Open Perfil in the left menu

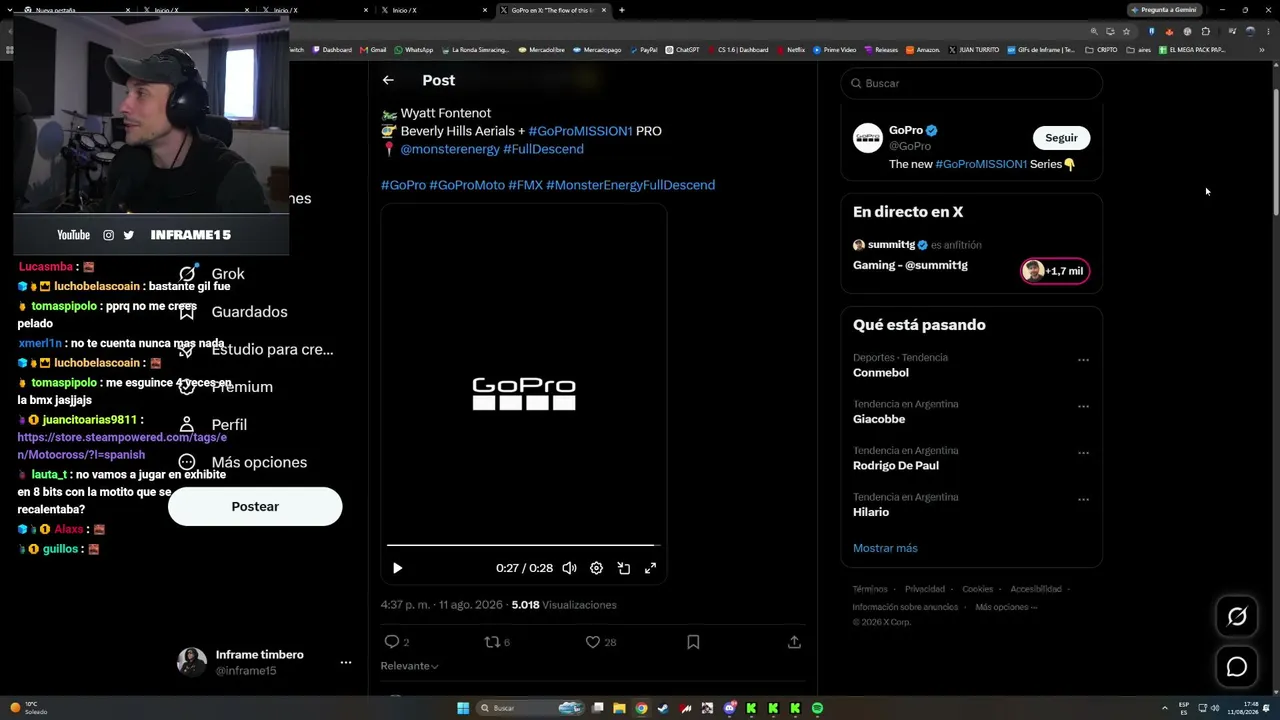tap(213, 425)
